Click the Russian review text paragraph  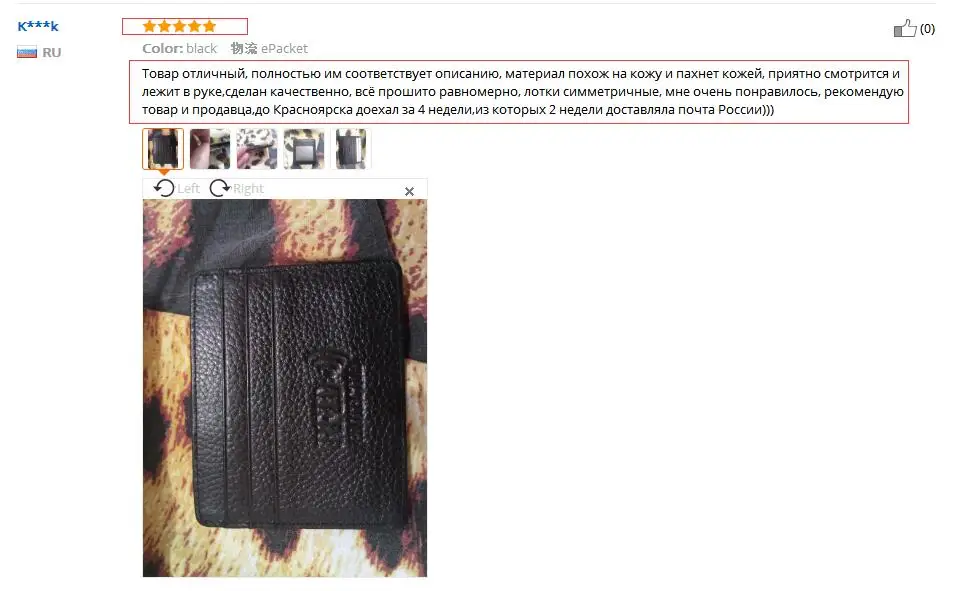[519, 92]
